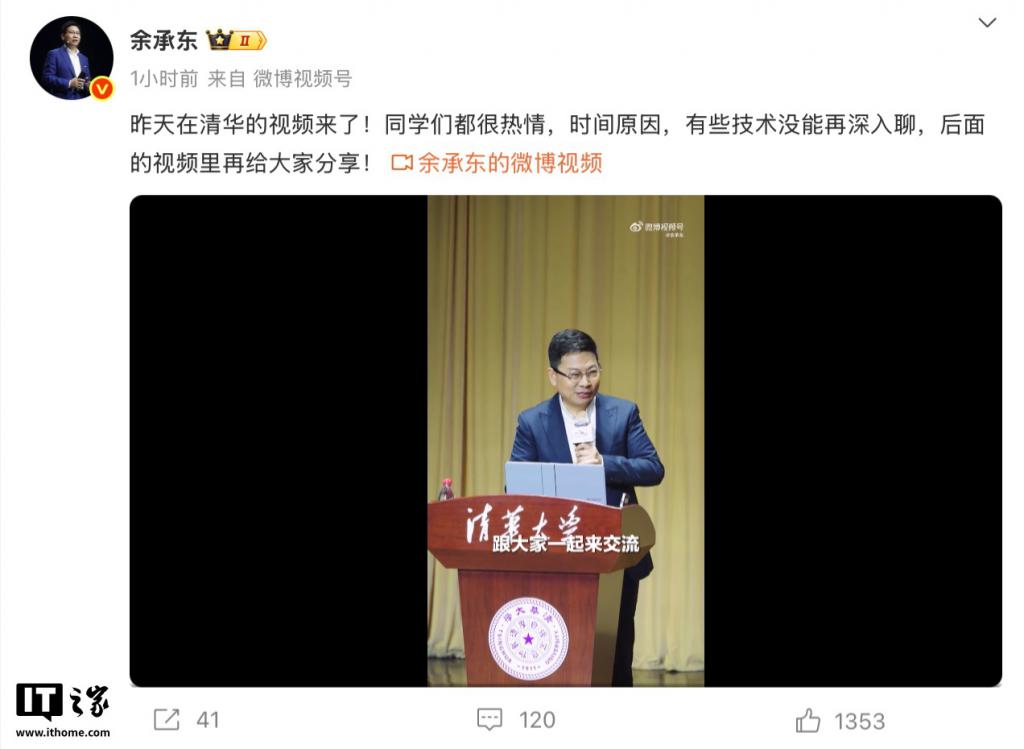The height and width of the screenshot is (749, 1024).
Task: Open the repost share icon
Action: tap(166, 720)
